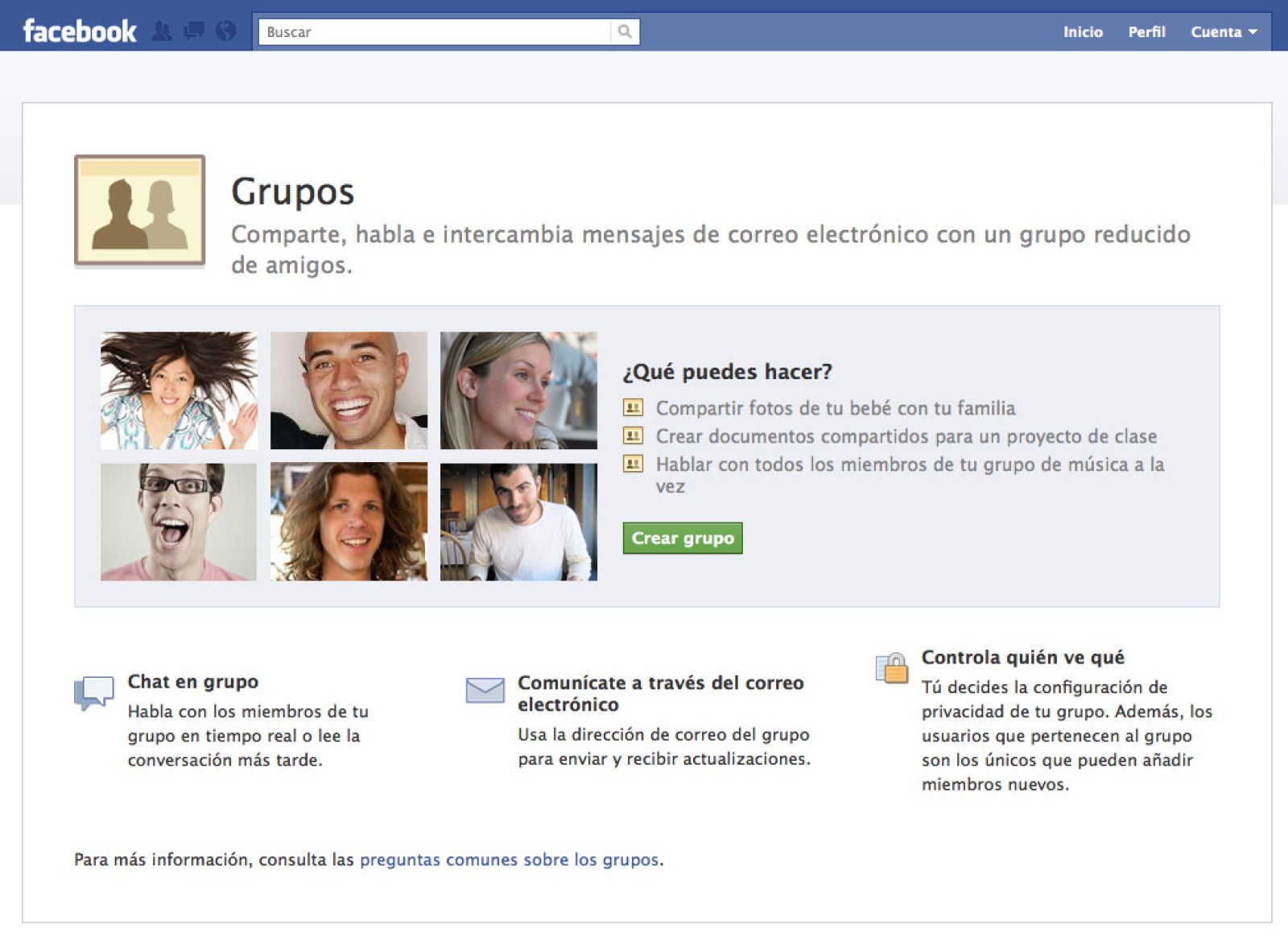Click the smiling bald man's photo
The image size is (1288, 937).
click(x=349, y=390)
